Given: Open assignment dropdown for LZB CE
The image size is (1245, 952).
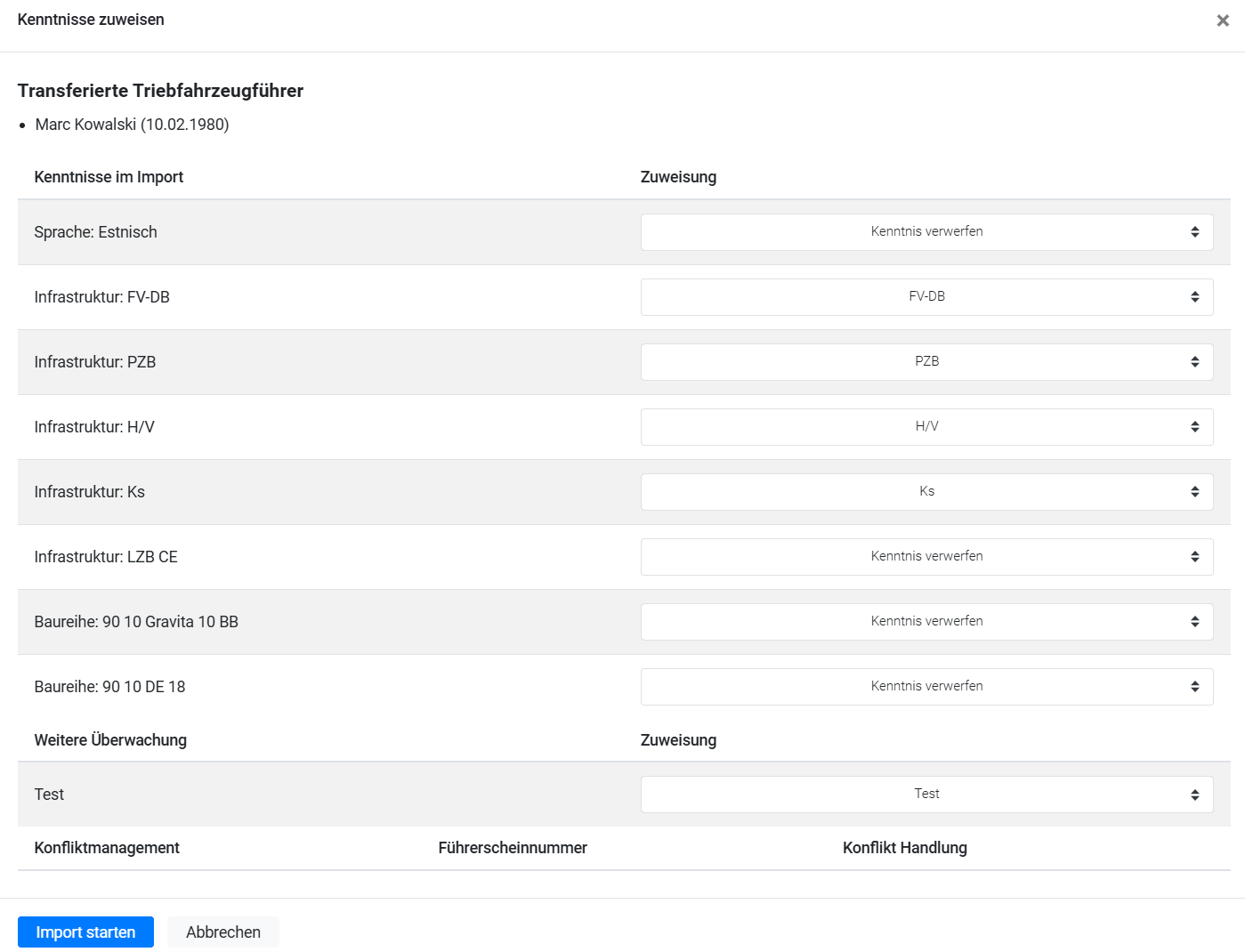Looking at the screenshot, I should coord(926,557).
